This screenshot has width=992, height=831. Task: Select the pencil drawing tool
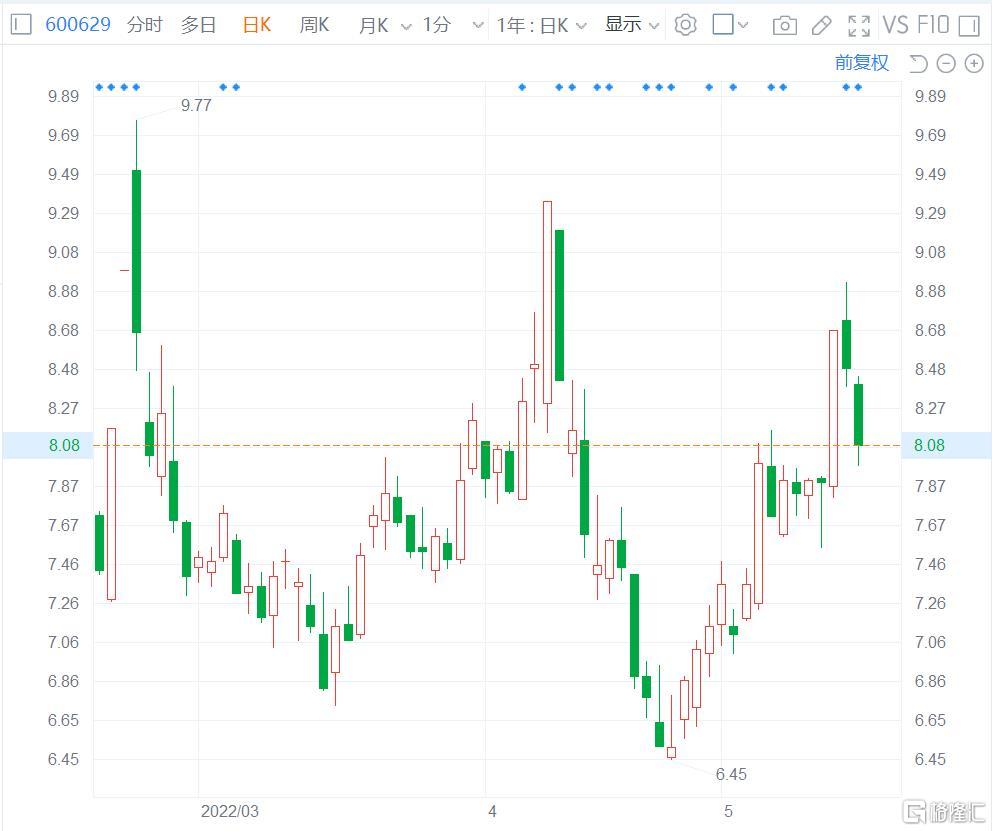821,25
